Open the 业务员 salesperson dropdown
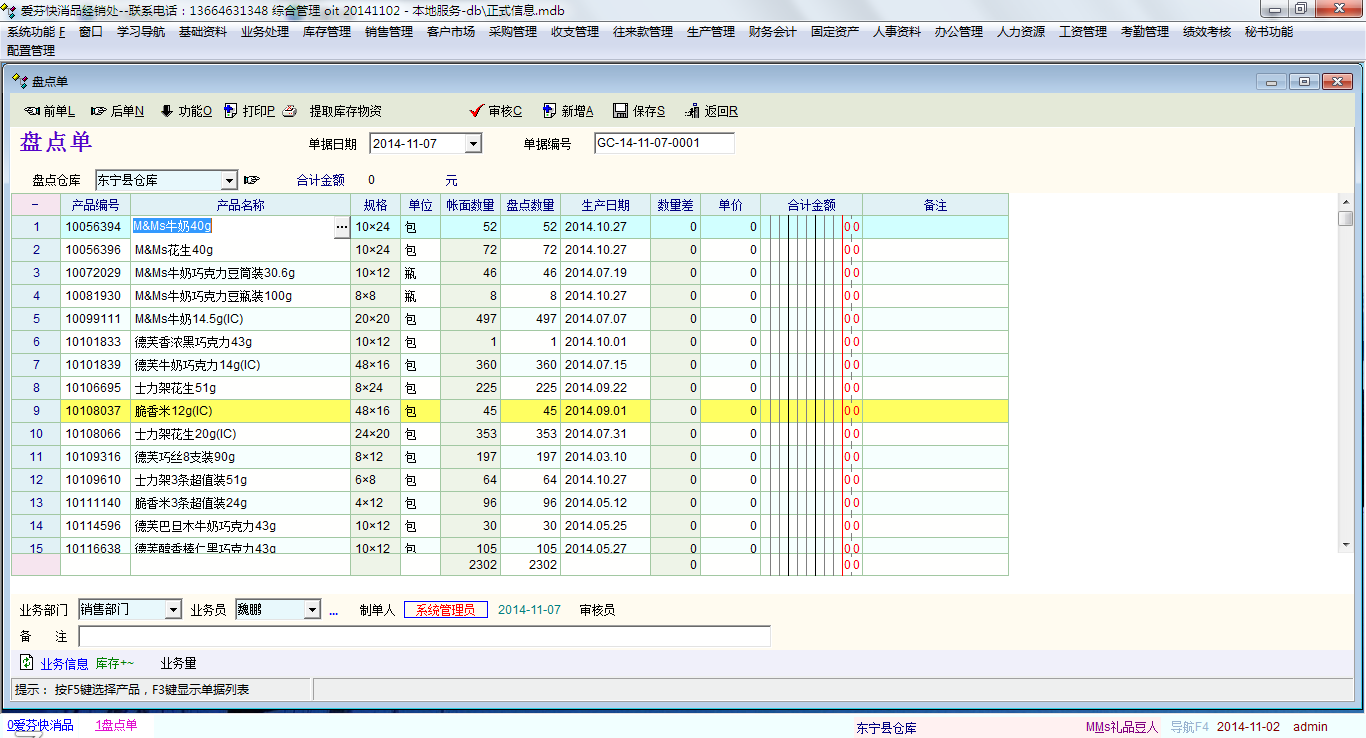Viewport: 1366px width, 738px height. [311, 610]
